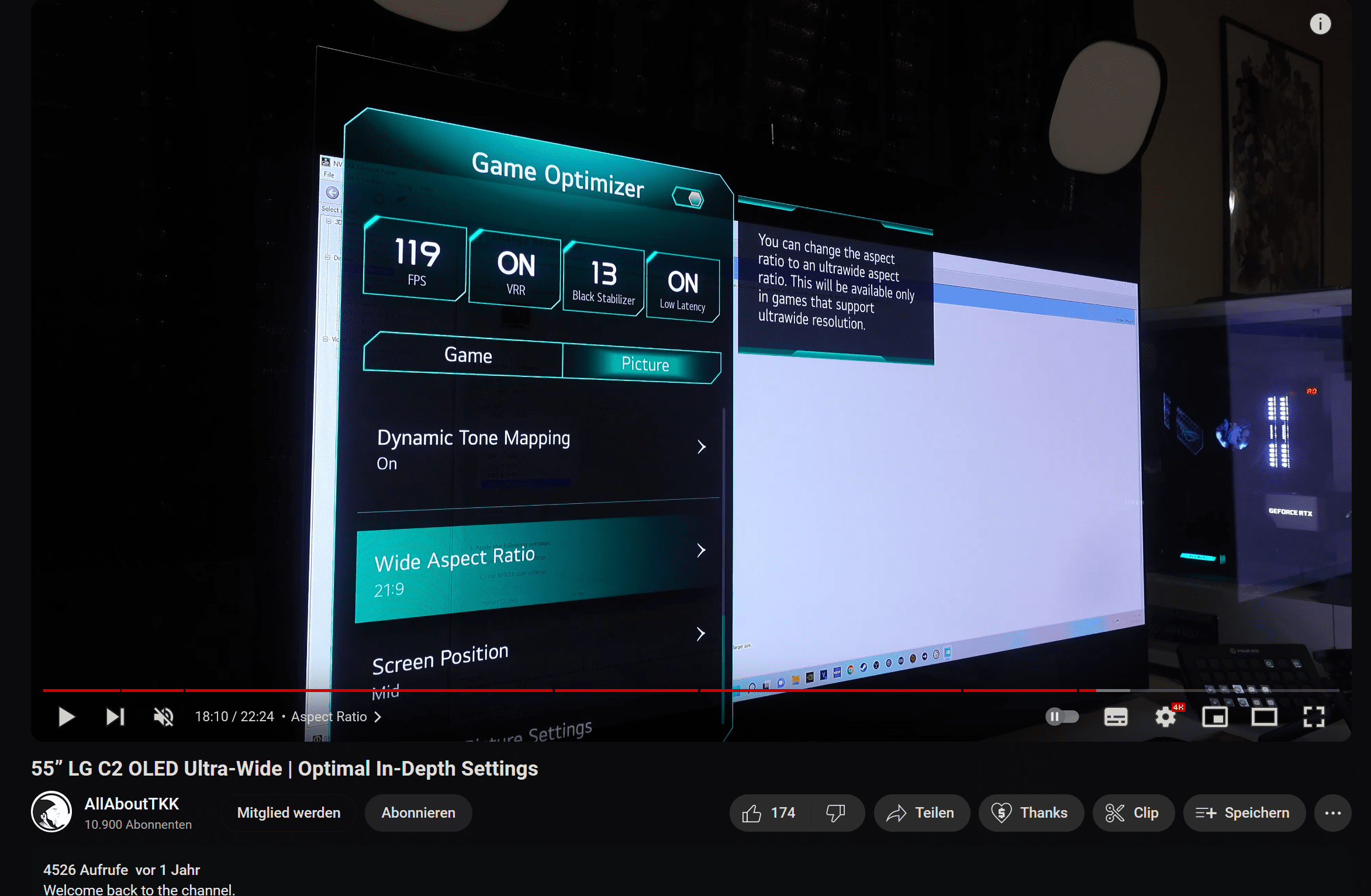Like the video with 174 likes

(x=769, y=813)
